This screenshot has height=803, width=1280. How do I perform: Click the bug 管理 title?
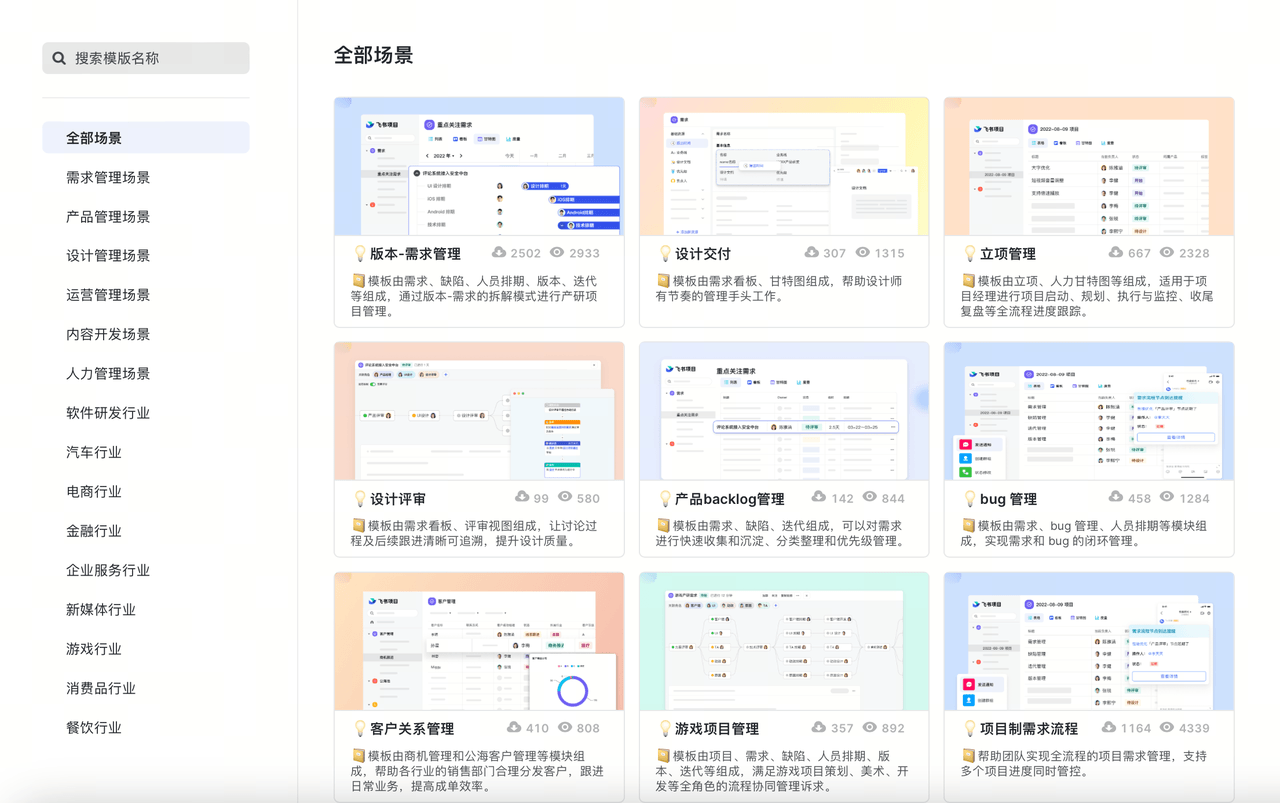(x=1008, y=499)
